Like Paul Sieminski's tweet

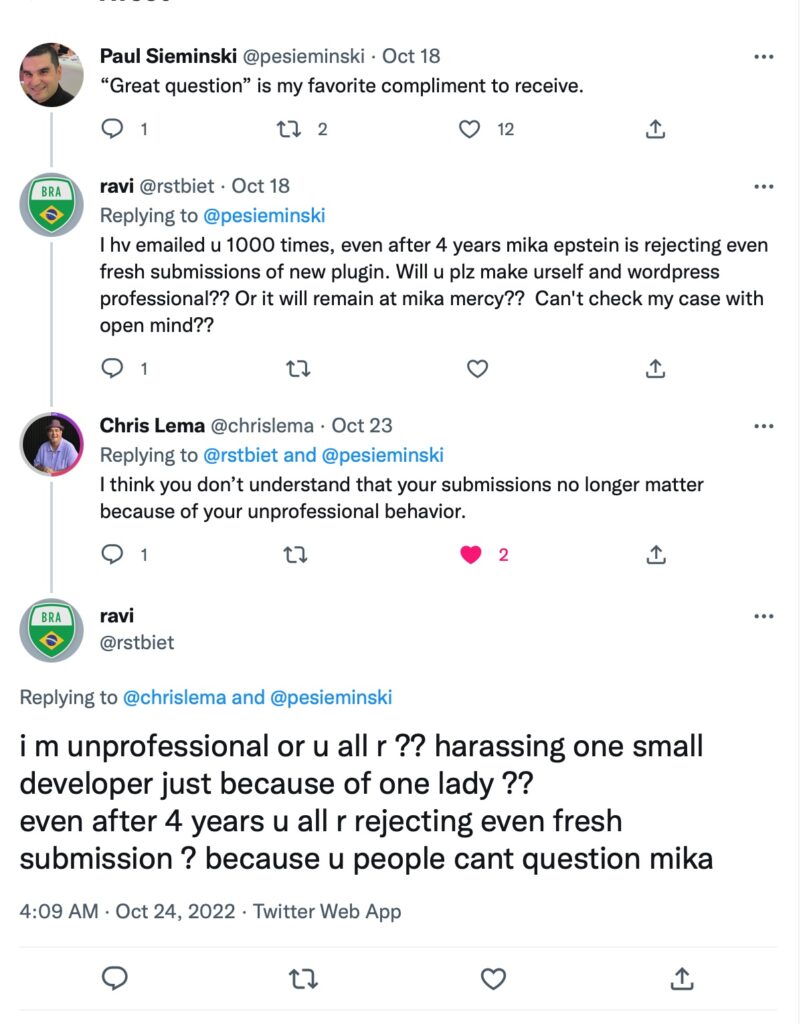469,129
